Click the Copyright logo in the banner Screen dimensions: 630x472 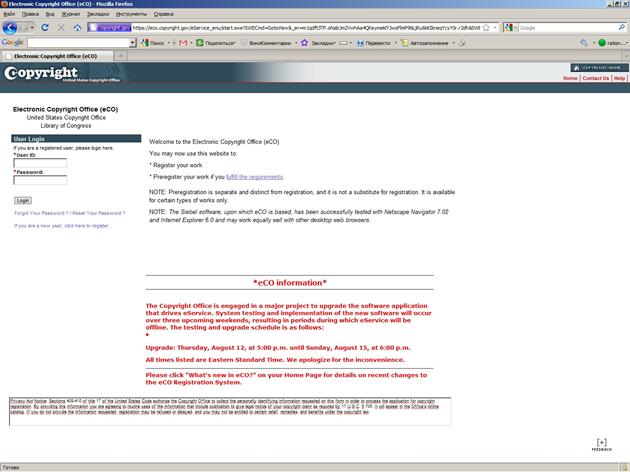[41, 73]
